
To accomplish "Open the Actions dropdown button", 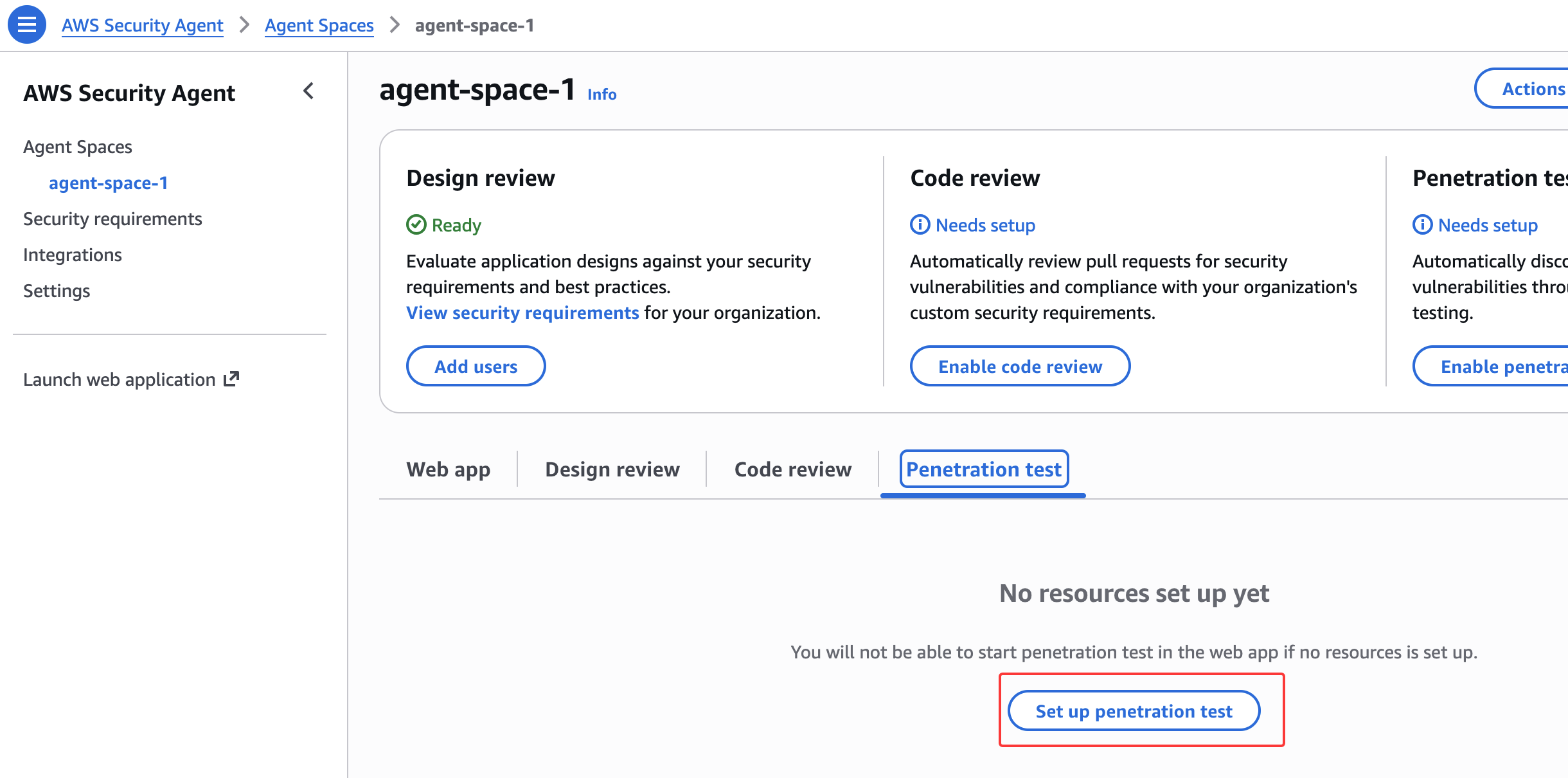I will pyautogui.click(x=1532, y=89).
